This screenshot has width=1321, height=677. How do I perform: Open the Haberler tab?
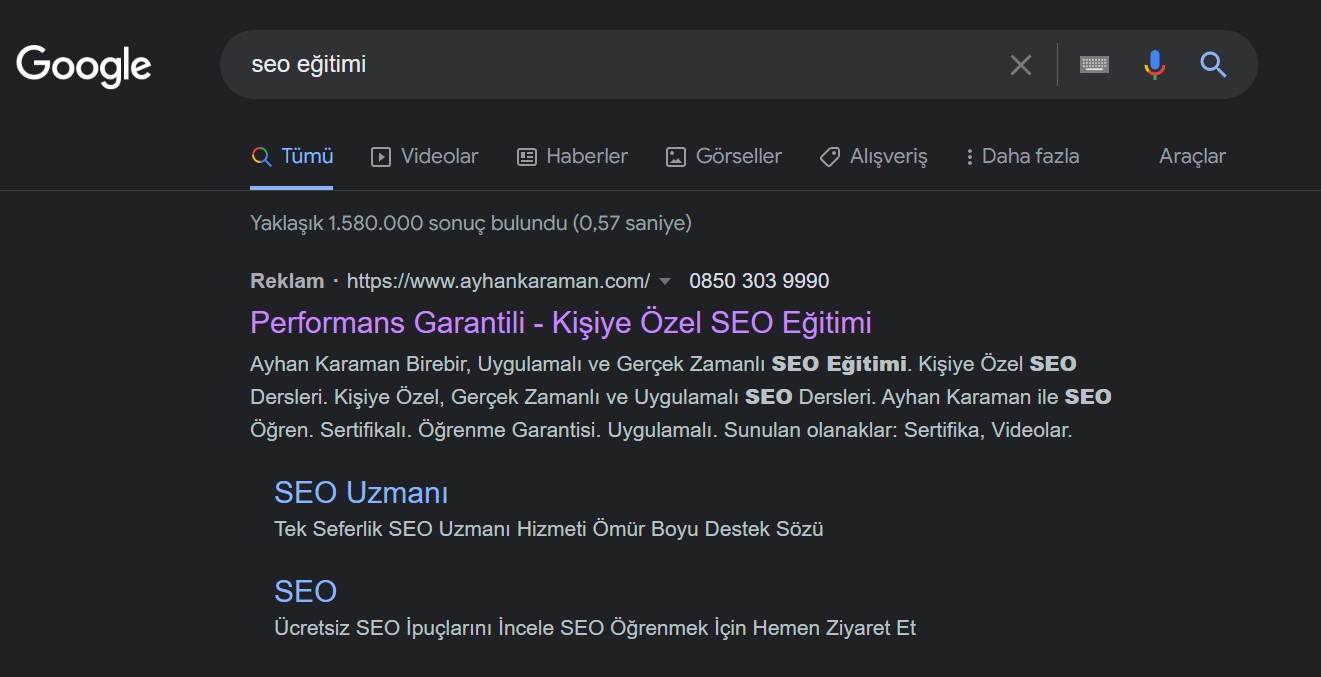click(x=572, y=157)
